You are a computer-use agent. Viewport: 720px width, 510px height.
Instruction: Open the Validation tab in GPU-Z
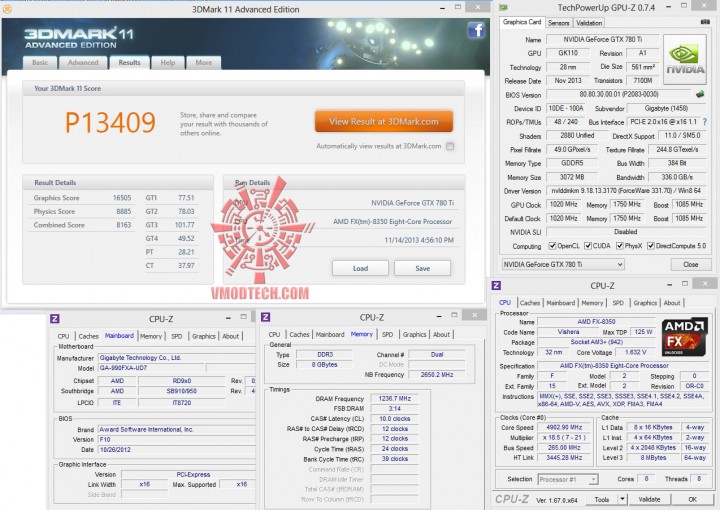[x=589, y=23]
